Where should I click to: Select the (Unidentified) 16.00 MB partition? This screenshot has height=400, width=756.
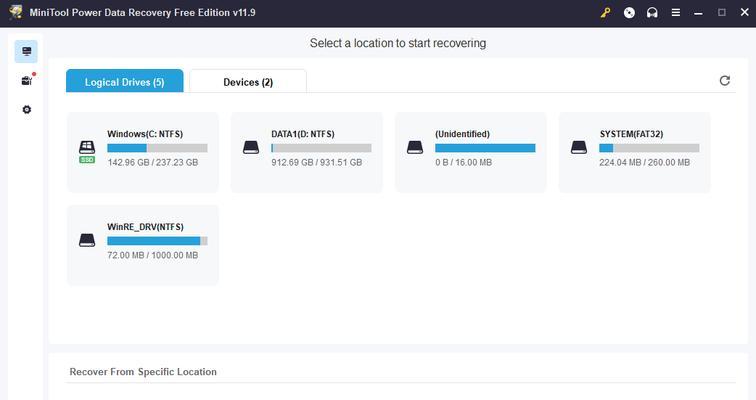pos(471,152)
